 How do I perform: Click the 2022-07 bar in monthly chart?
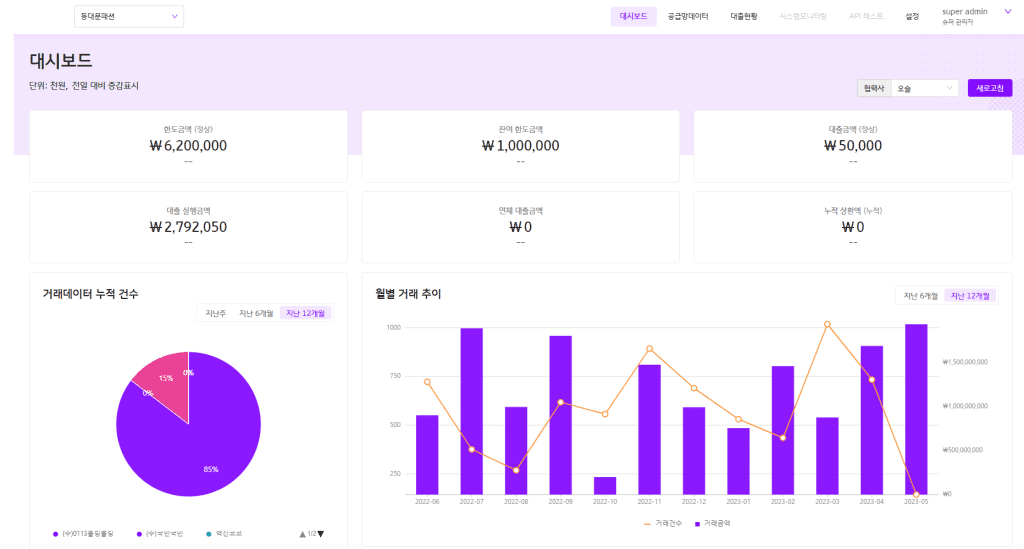(472, 410)
